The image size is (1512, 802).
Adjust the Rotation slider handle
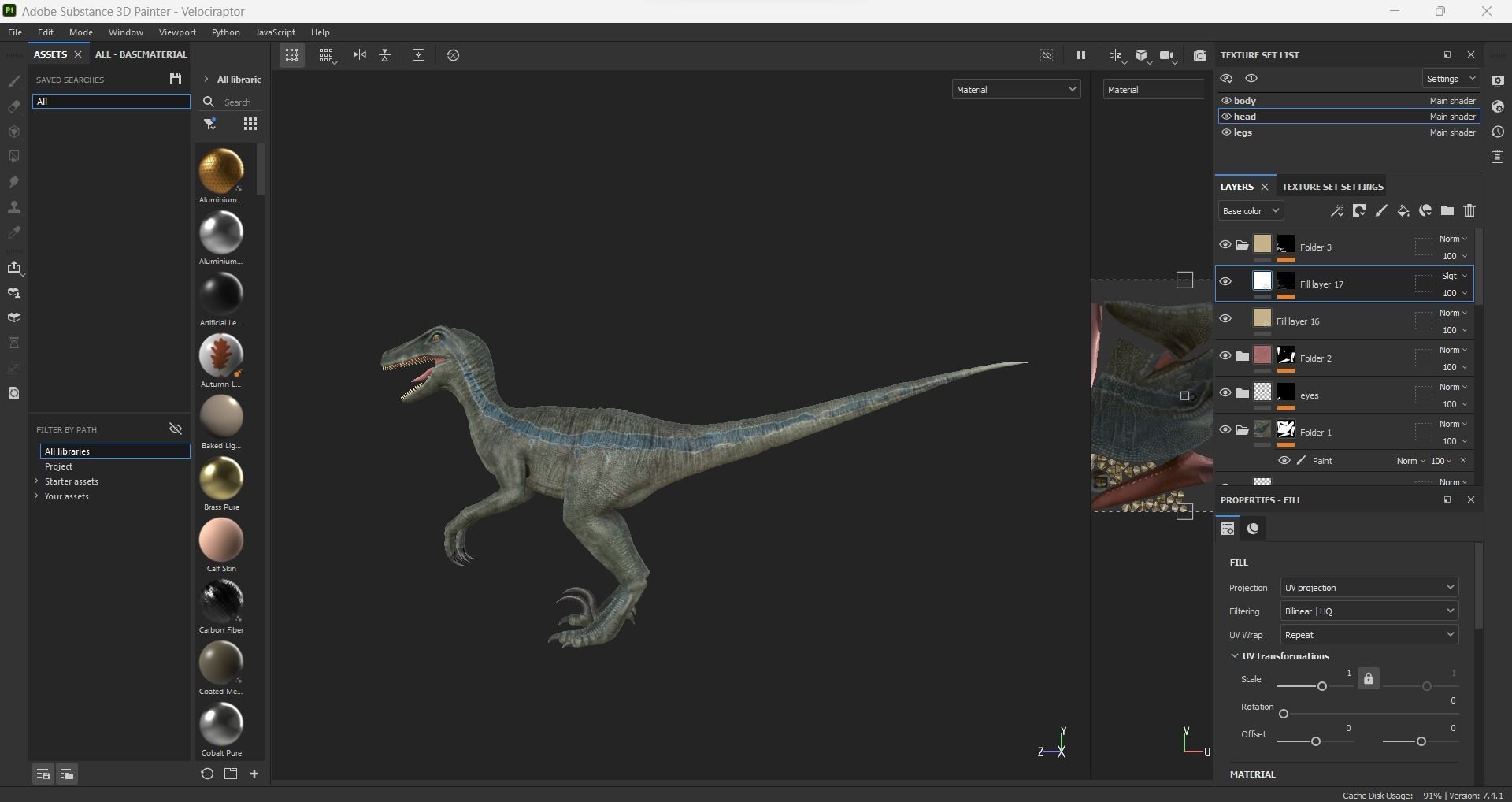pos(1284,714)
